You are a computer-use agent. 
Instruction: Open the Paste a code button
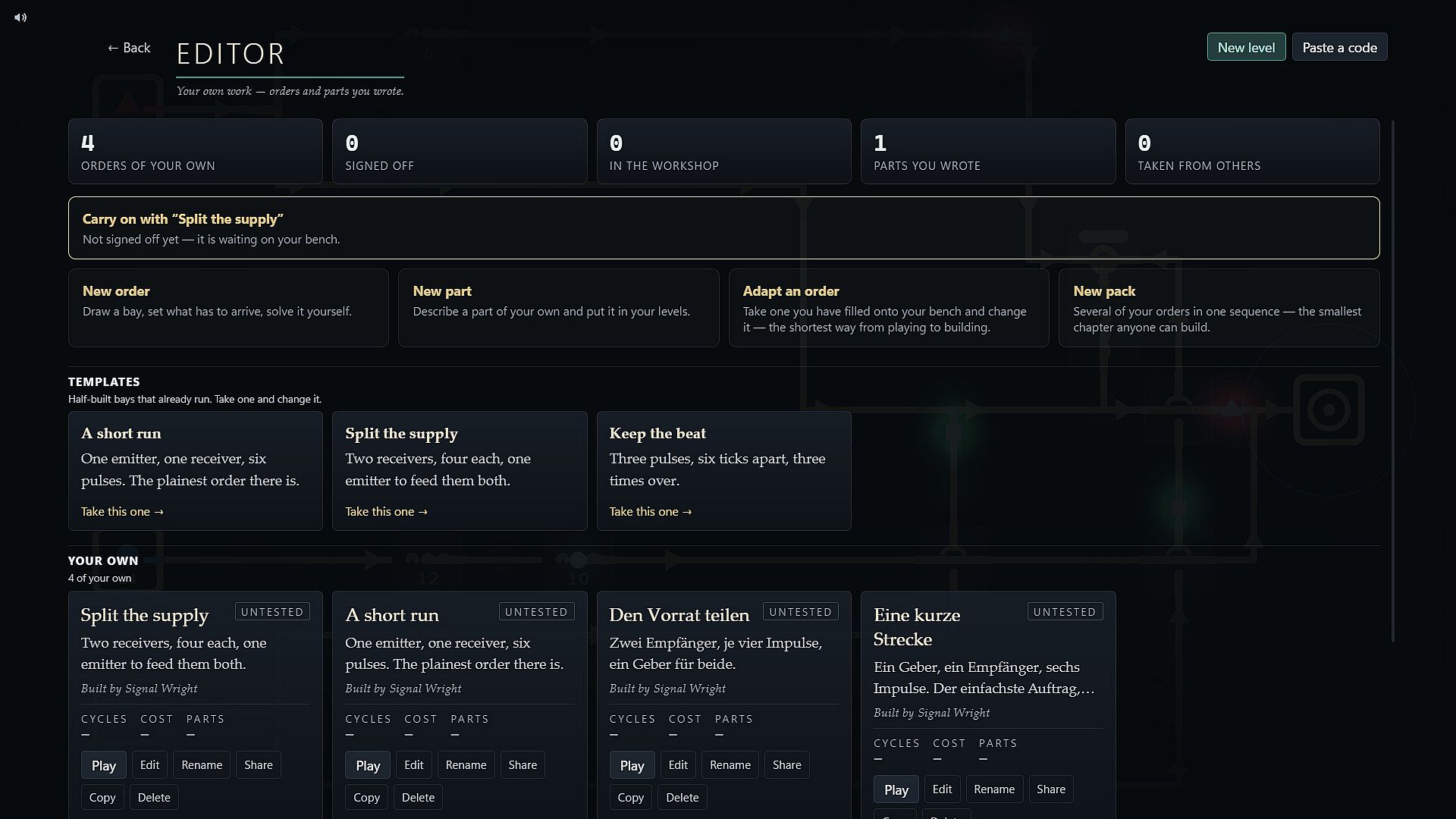[1339, 47]
